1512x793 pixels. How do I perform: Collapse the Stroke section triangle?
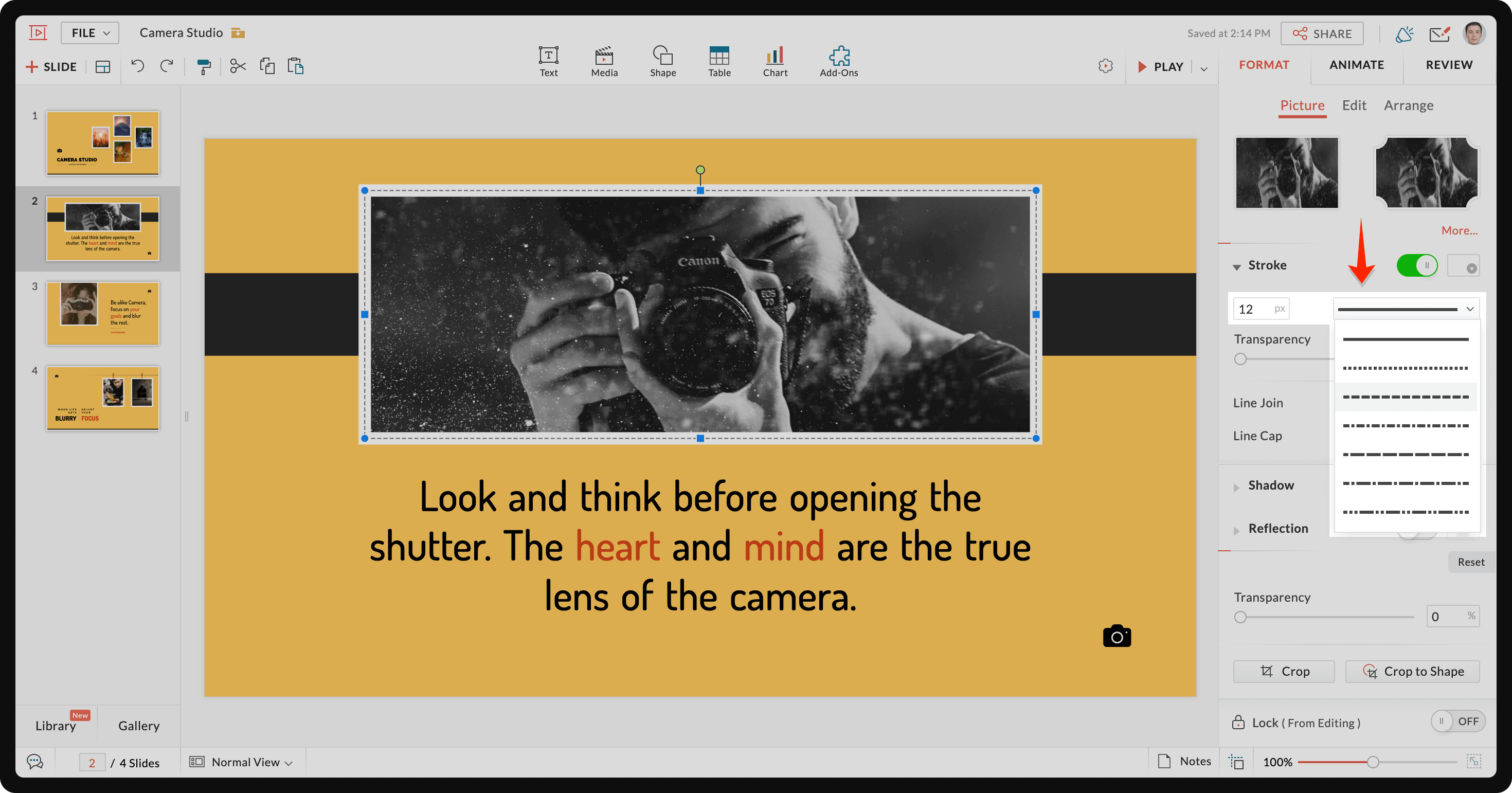(1237, 267)
